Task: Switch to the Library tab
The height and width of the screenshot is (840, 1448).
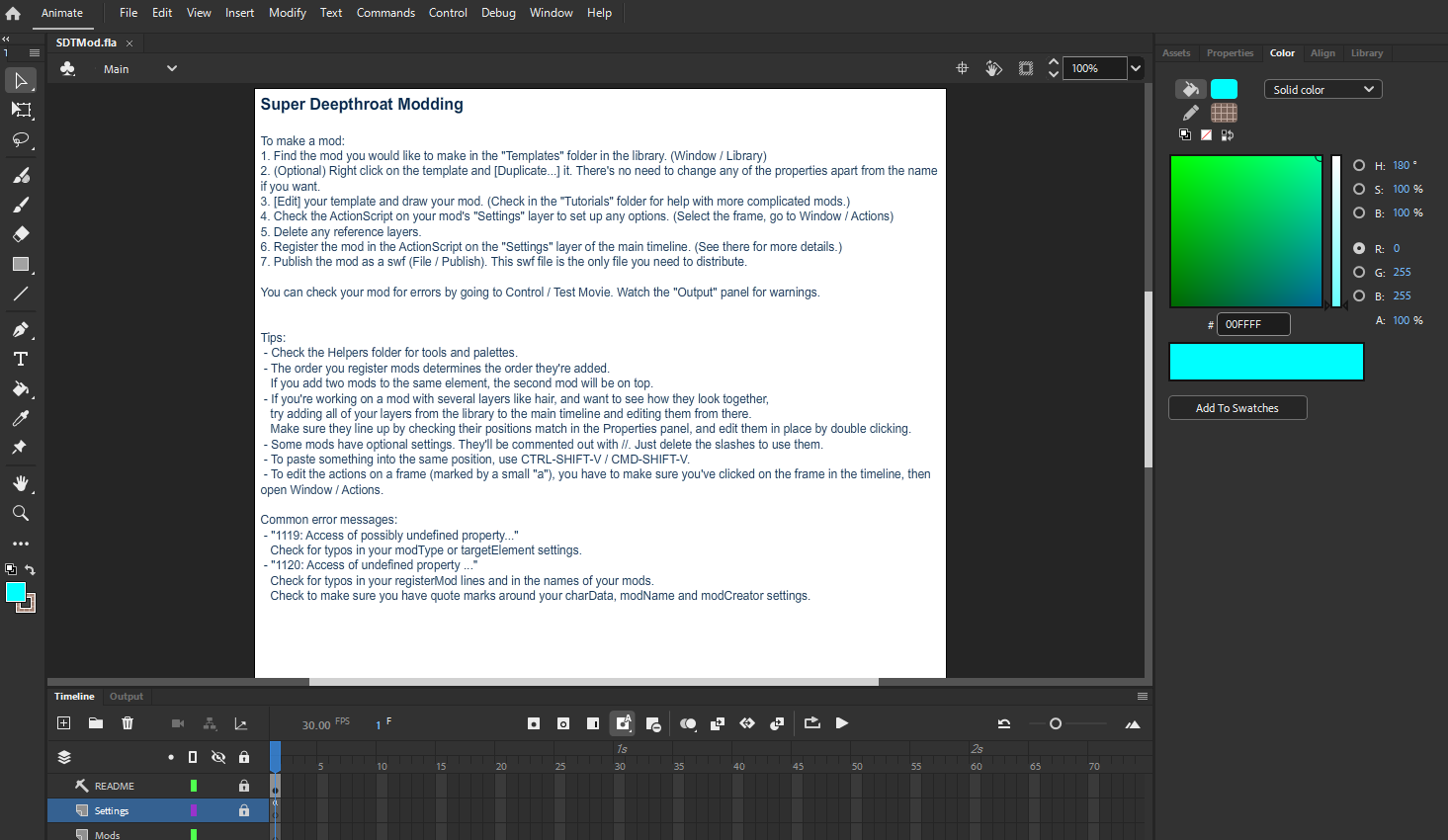Action: [x=1367, y=53]
